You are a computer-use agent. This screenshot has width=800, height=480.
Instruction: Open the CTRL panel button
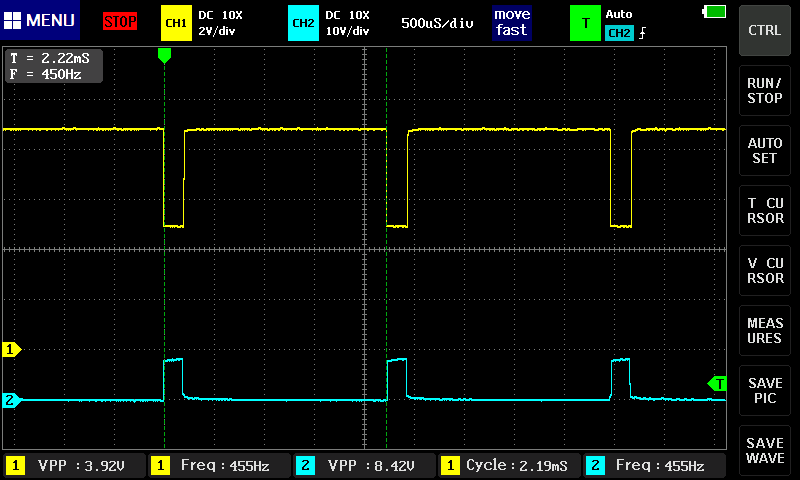tap(764, 30)
